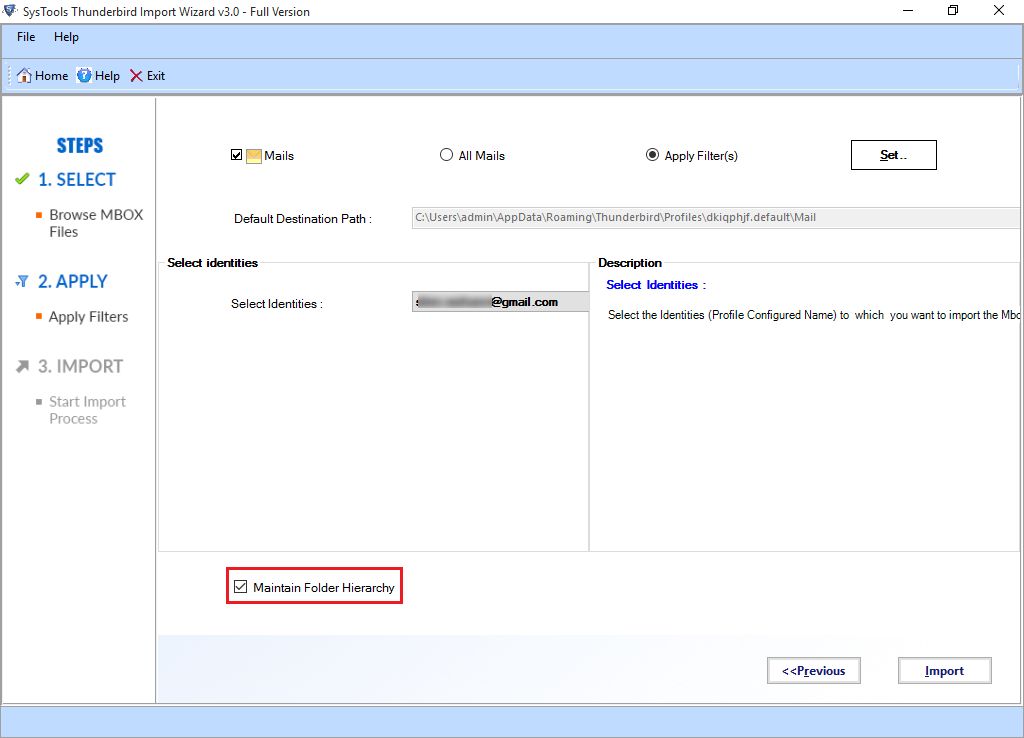Click the 2. APPLY step heading
1024x738 pixels.
pos(72,281)
